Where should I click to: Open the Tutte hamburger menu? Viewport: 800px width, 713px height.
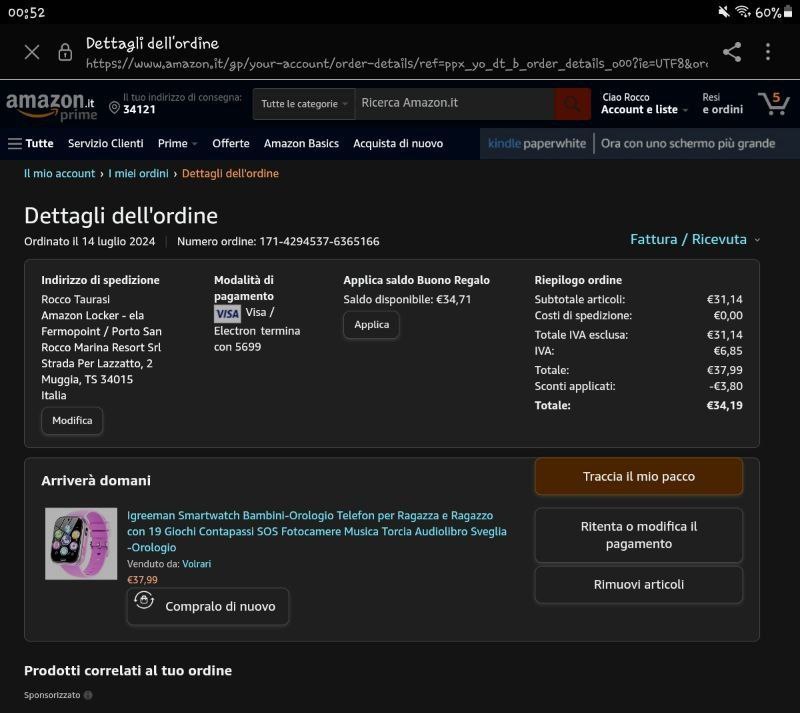(30, 144)
